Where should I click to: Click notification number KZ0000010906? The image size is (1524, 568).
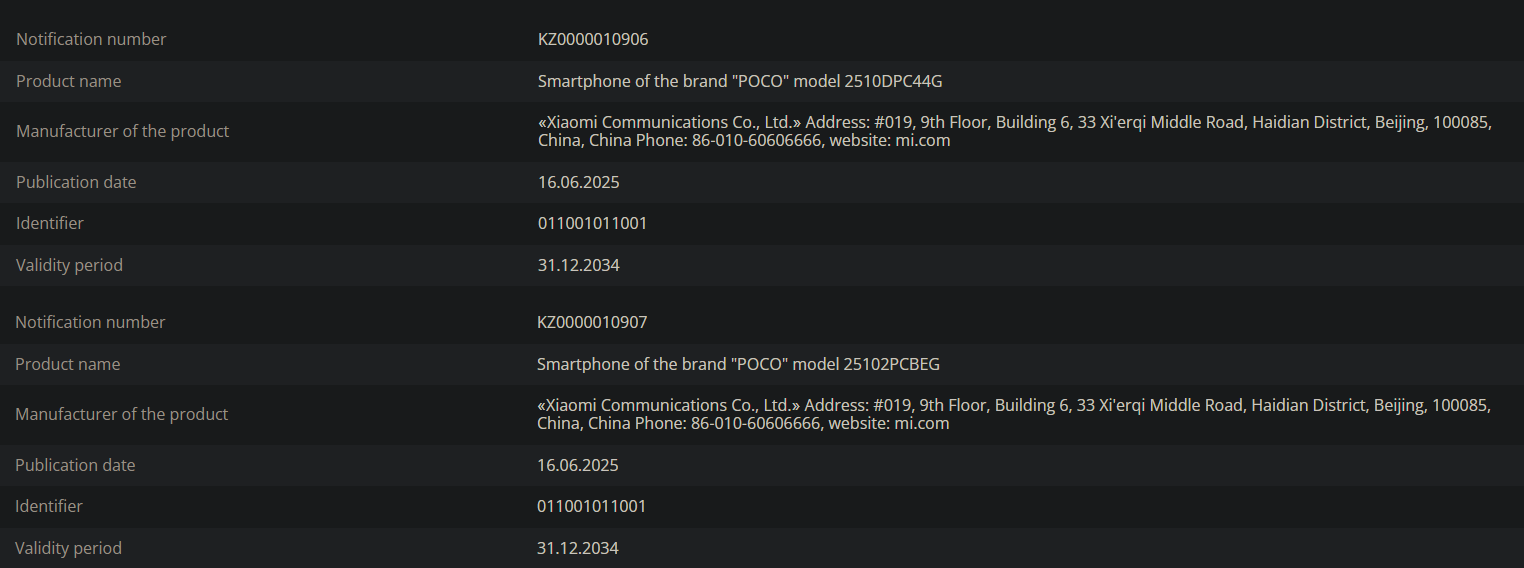point(593,40)
